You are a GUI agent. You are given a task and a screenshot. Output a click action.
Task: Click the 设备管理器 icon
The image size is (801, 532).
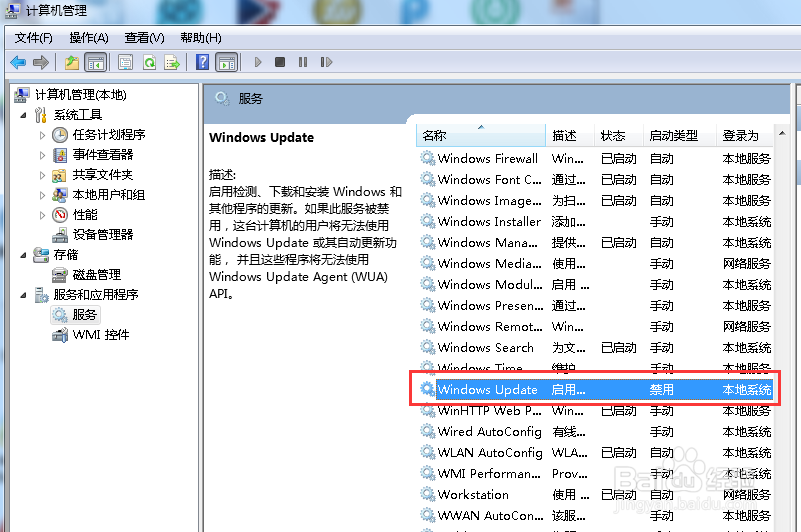60,235
